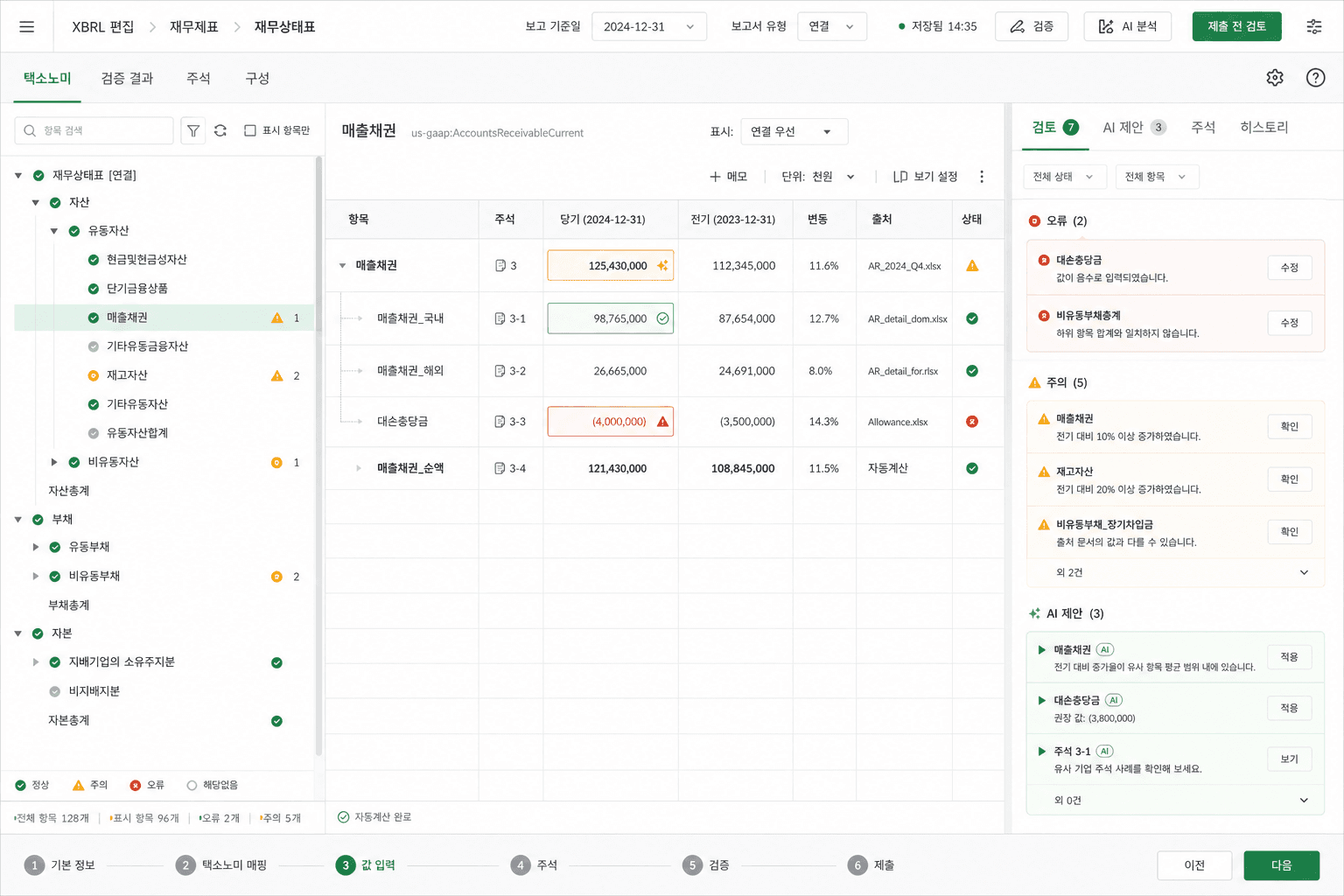This screenshot has width=1344, height=896.
Task: Open the 전체 상태 filter dropdown
Action: click(1064, 177)
